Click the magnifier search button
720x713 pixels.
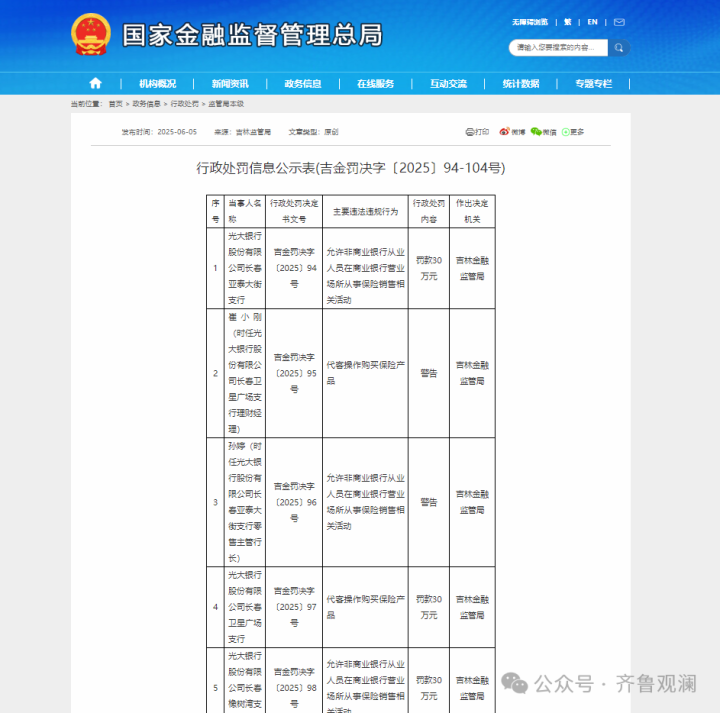point(619,48)
